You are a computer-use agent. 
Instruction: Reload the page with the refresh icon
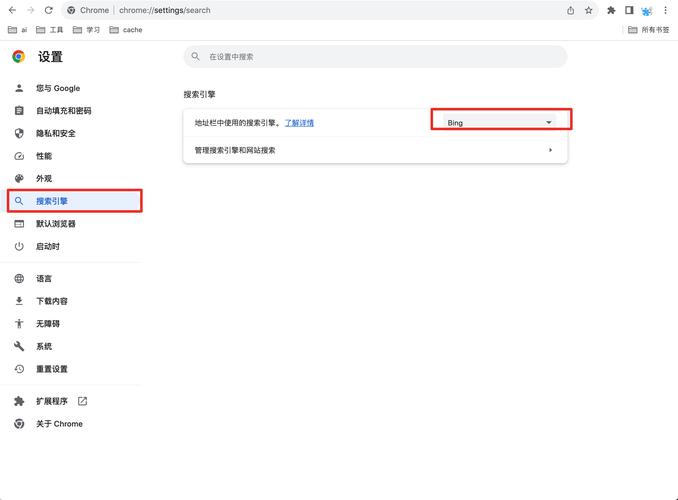[x=49, y=10]
